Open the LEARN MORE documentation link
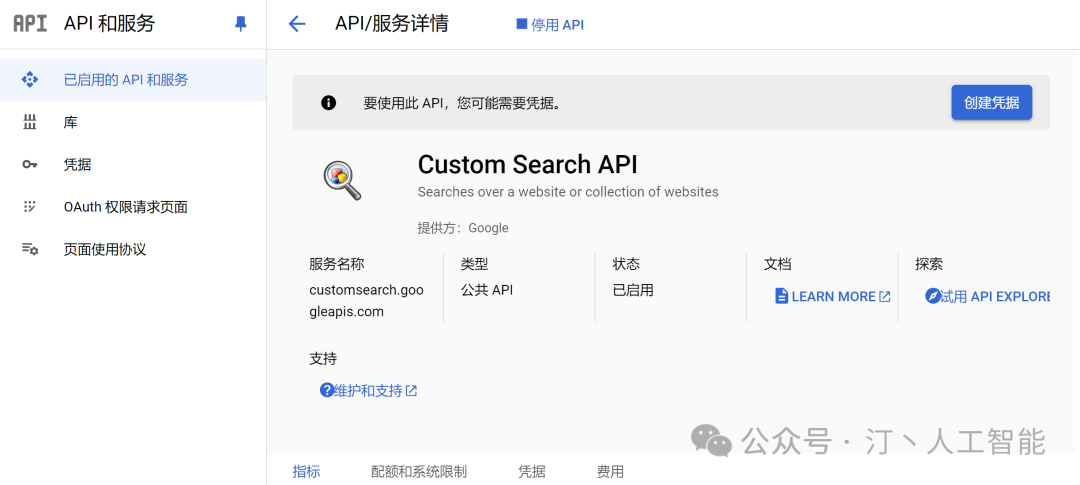The width and height of the screenshot is (1080, 485). coord(833,296)
